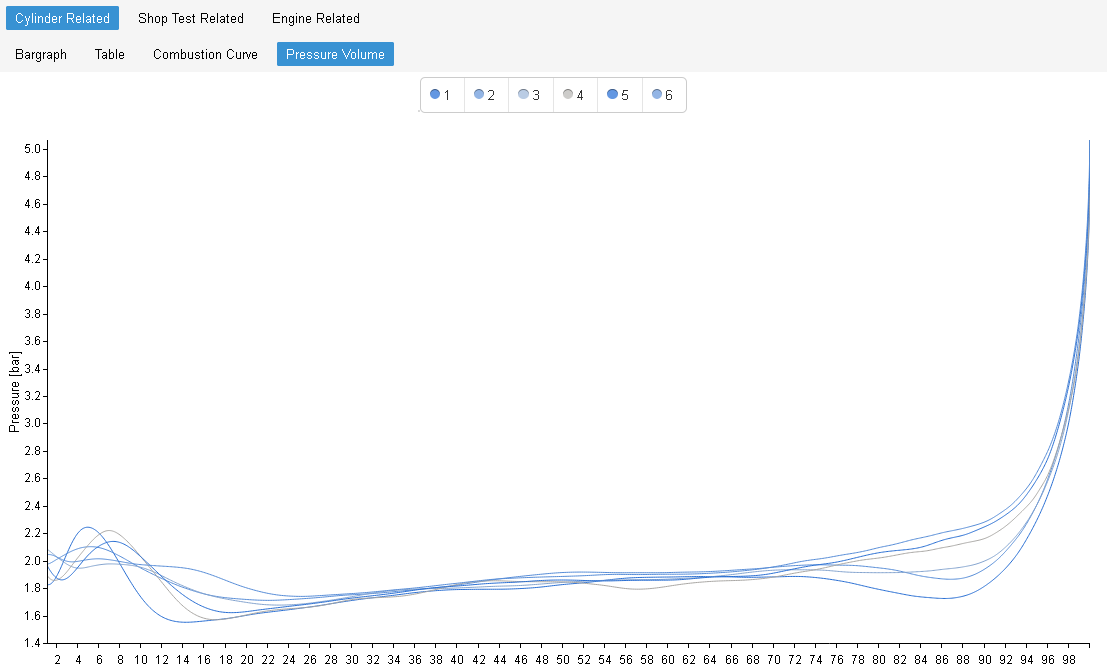Toggle cylinder 3 legend entry
This screenshot has width=1107, height=669.
[530, 95]
